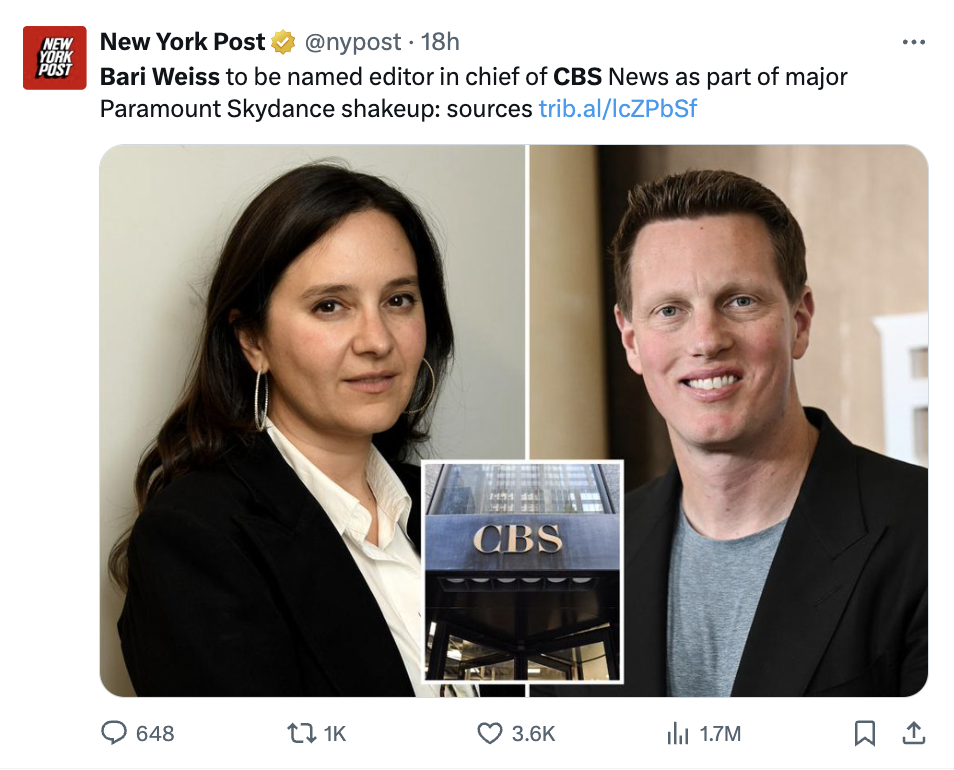The image size is (954, 770).
Task: Click the reply speech bubble icon
Action: pos(115,733)
